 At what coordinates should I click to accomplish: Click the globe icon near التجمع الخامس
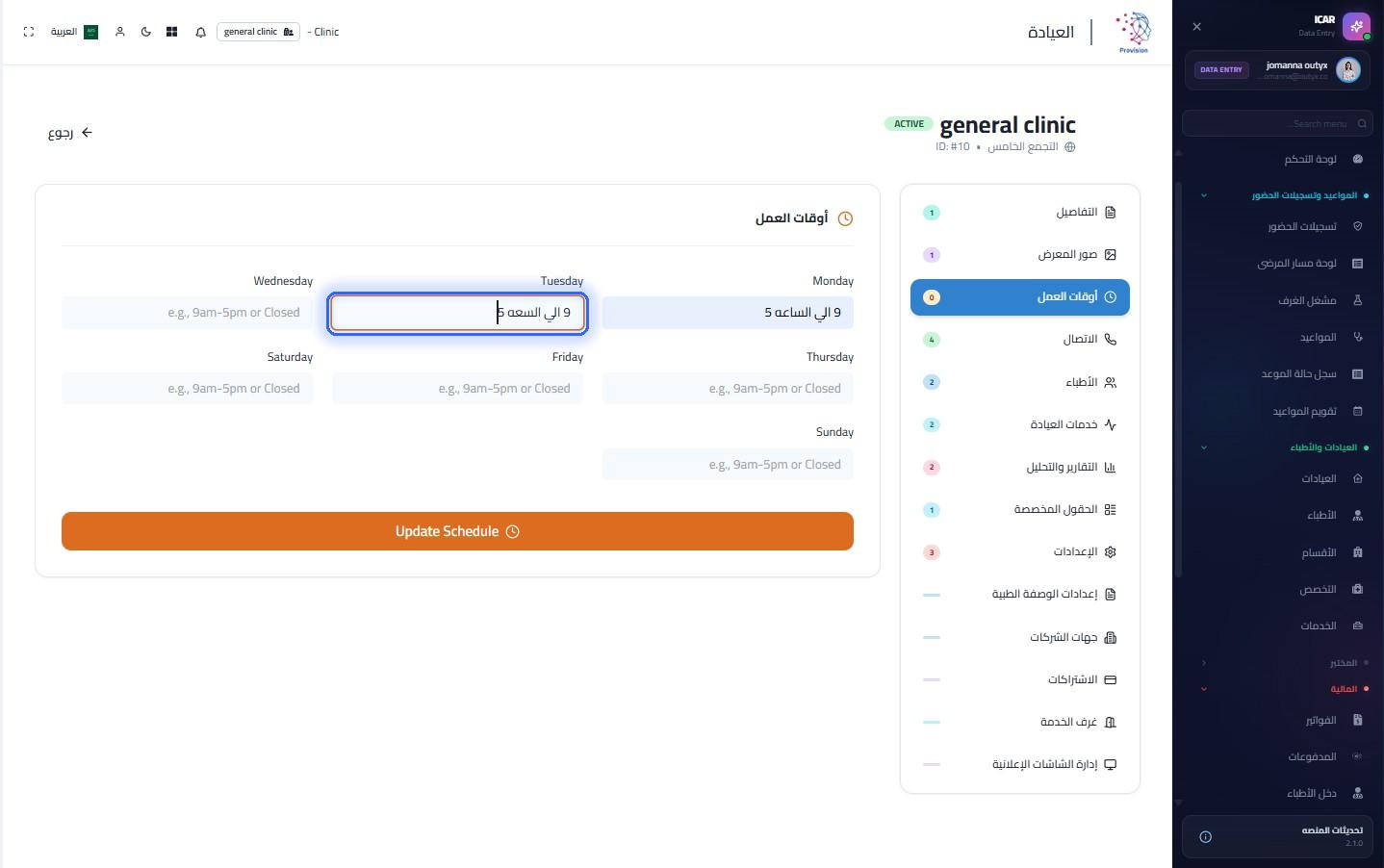(1069, 147)
